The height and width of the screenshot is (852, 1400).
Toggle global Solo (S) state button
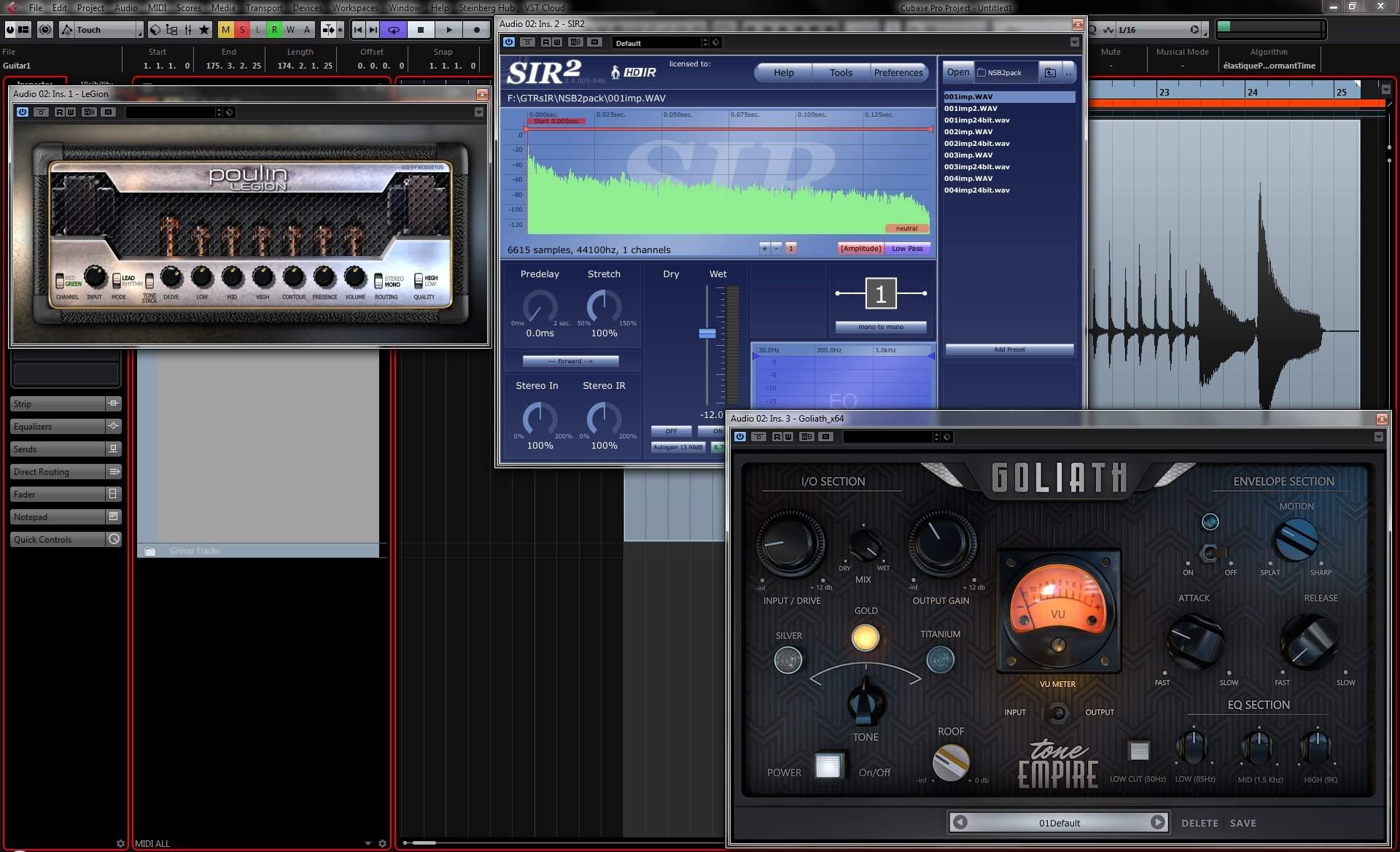click(242, 30)
